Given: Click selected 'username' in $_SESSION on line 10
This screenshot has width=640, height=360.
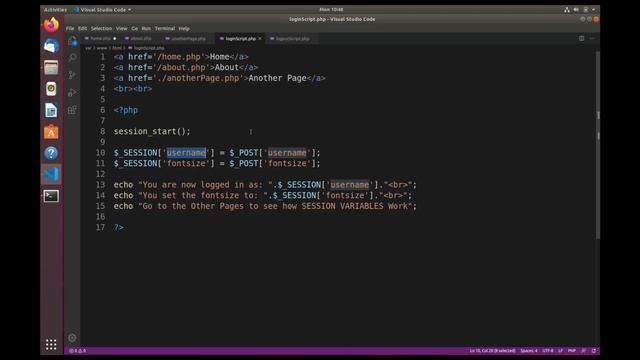Looking at the screenshot, I should [x=186, y=153].
